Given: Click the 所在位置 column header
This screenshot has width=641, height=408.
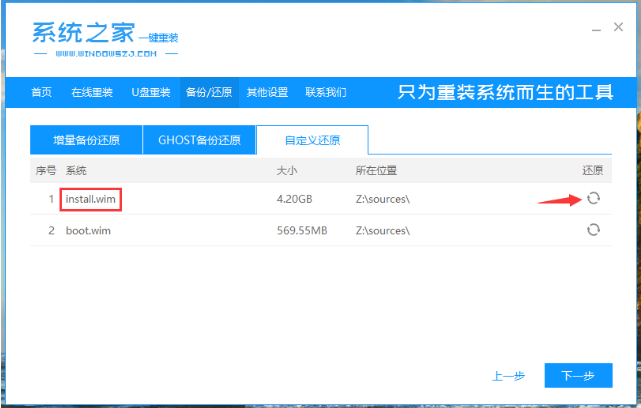Looking at the screenshot, I should 376,171.
